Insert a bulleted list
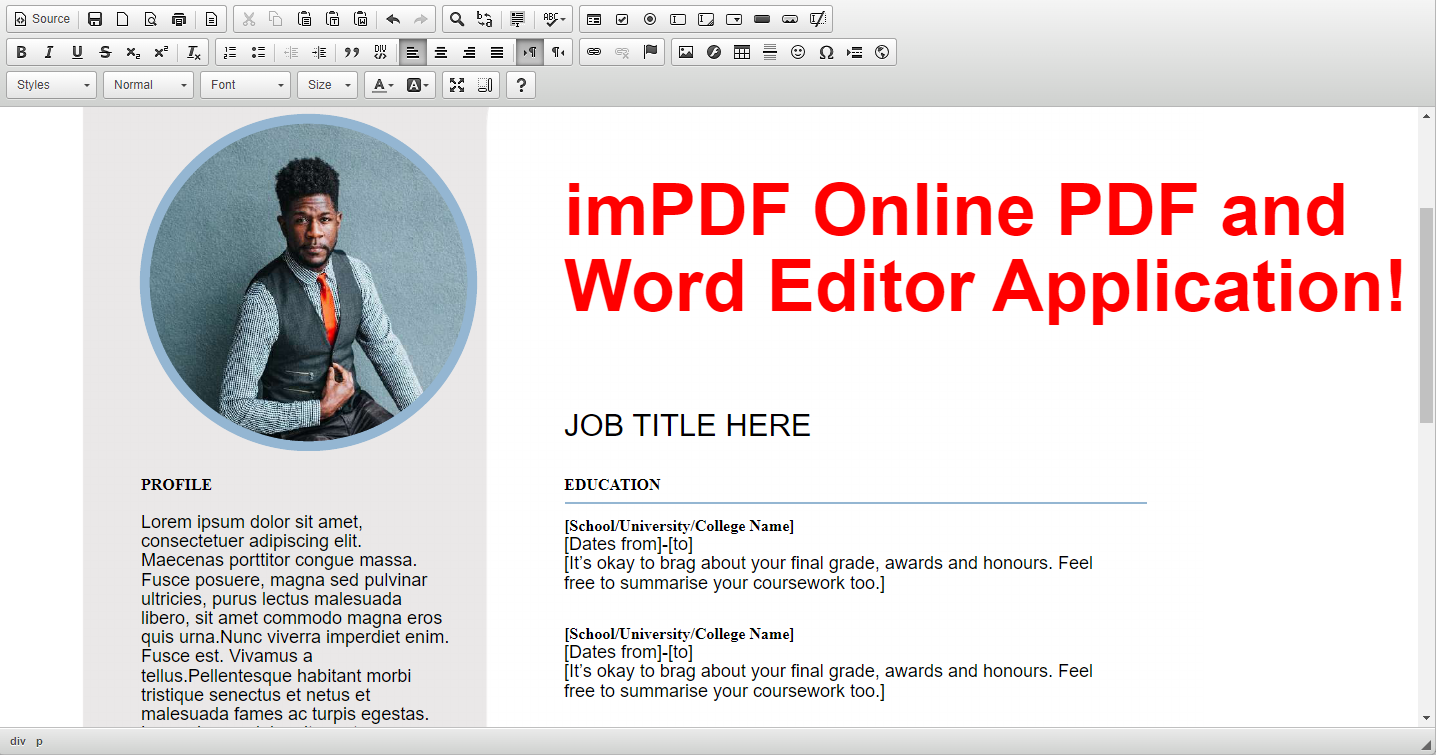Image resolution: width=1436 pixels, height=755 pixels. (258, 52)
